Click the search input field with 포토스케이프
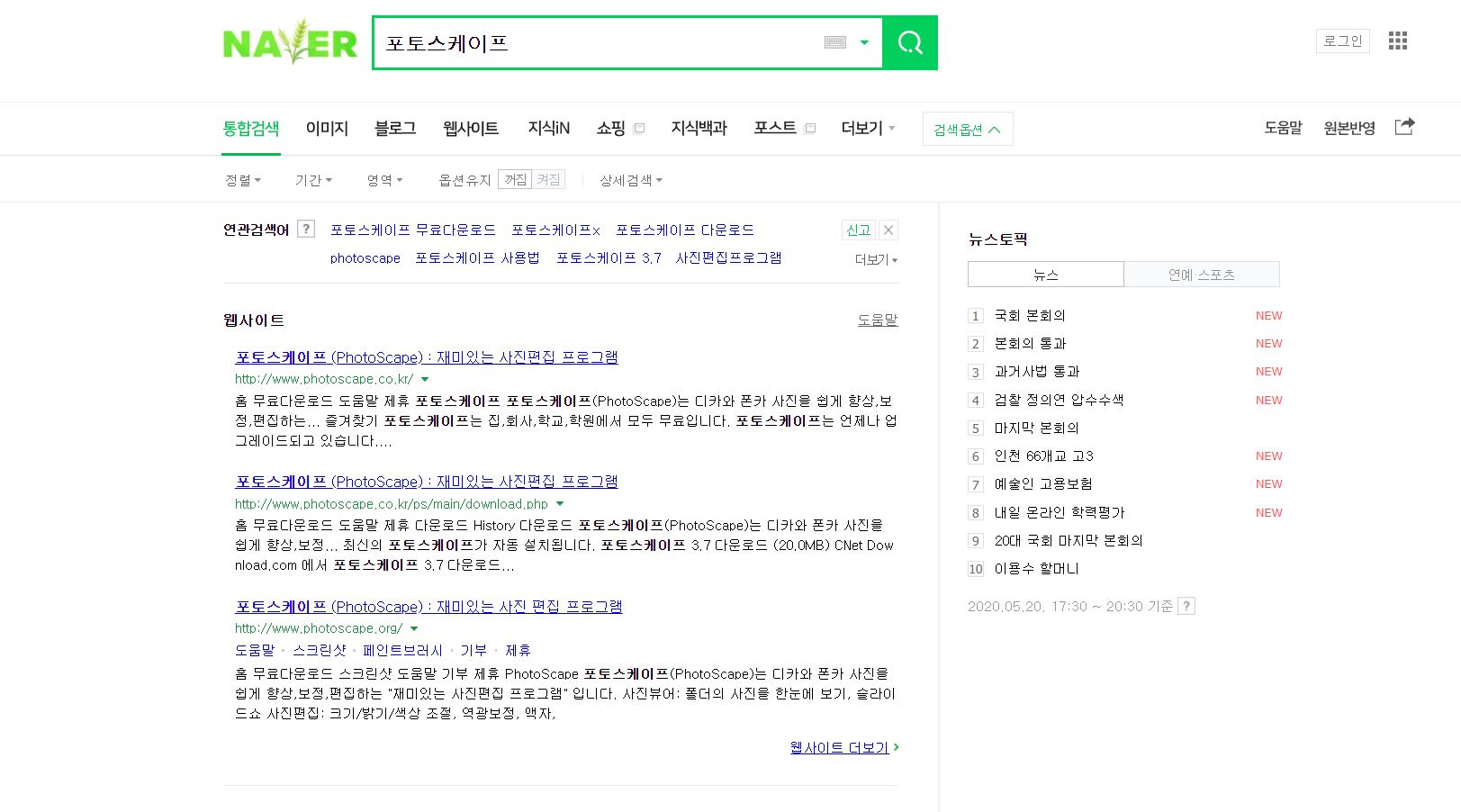Screen dimensions: 1461x812 point(599,42)
